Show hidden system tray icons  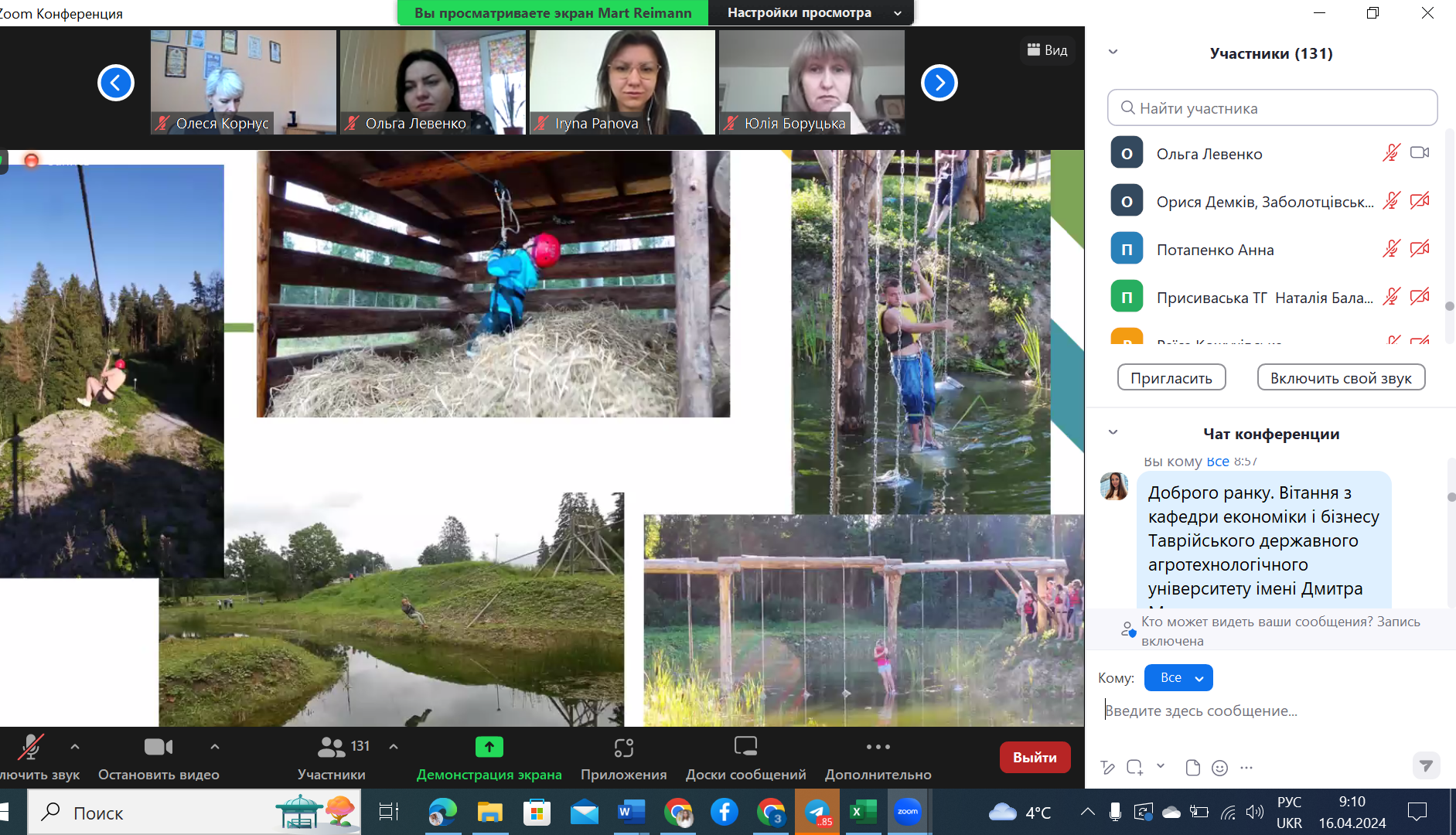tap(1088, 812)
